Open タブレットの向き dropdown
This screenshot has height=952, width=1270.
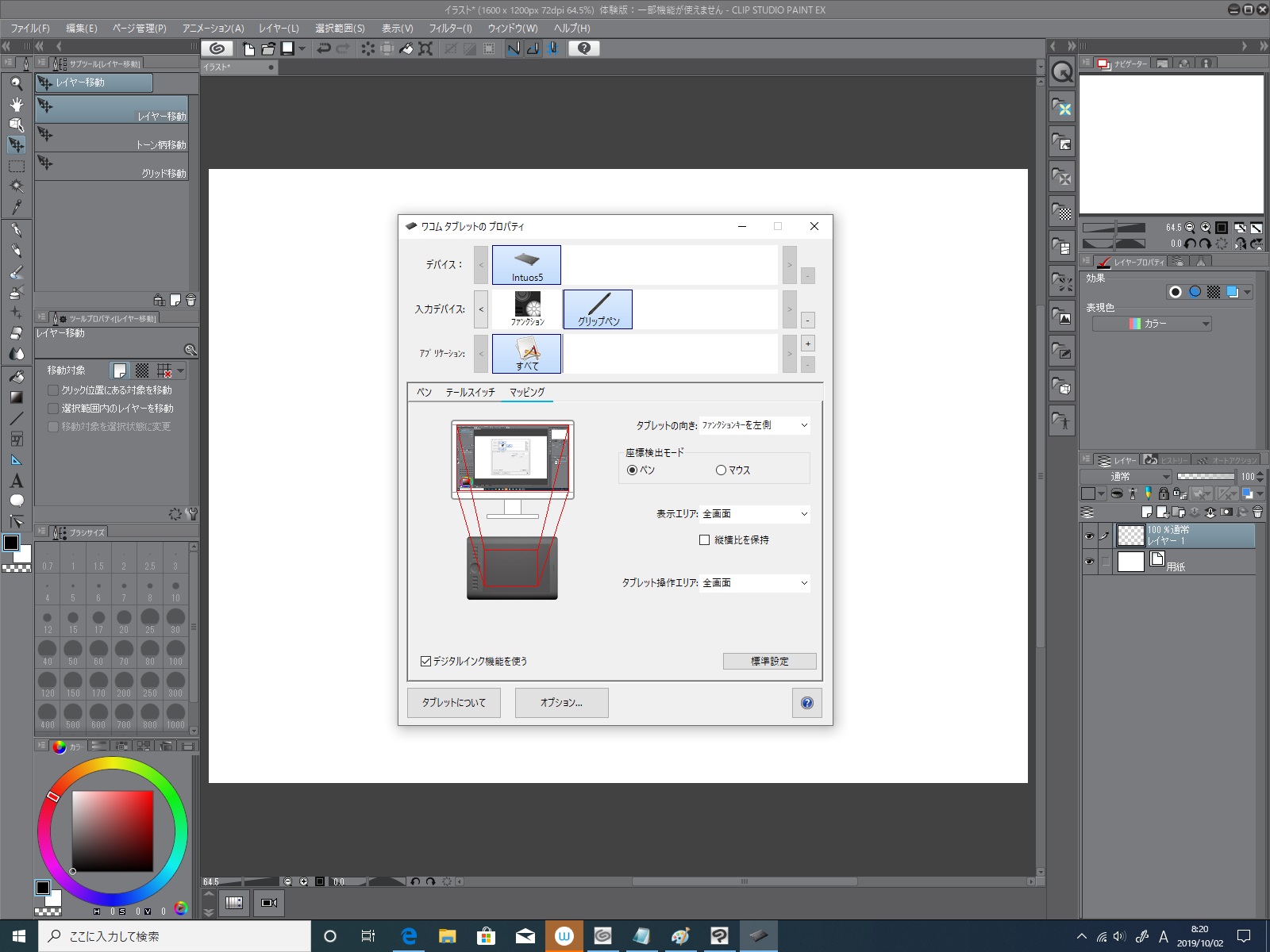click(754, 426)
